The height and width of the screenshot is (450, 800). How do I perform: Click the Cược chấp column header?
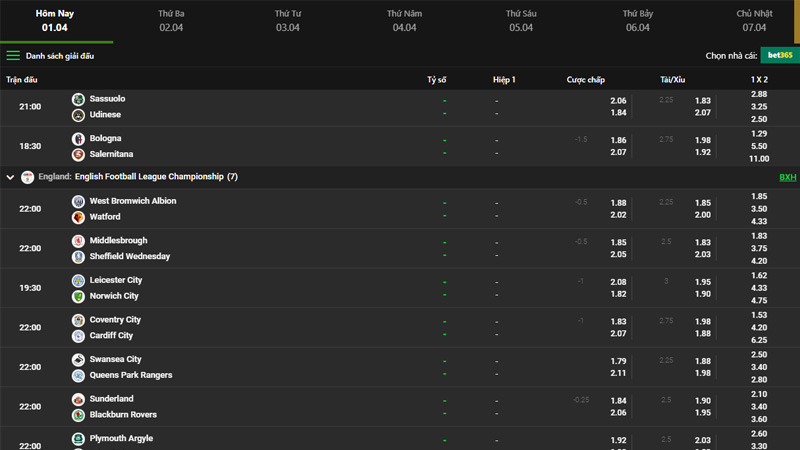pos(586,80)
